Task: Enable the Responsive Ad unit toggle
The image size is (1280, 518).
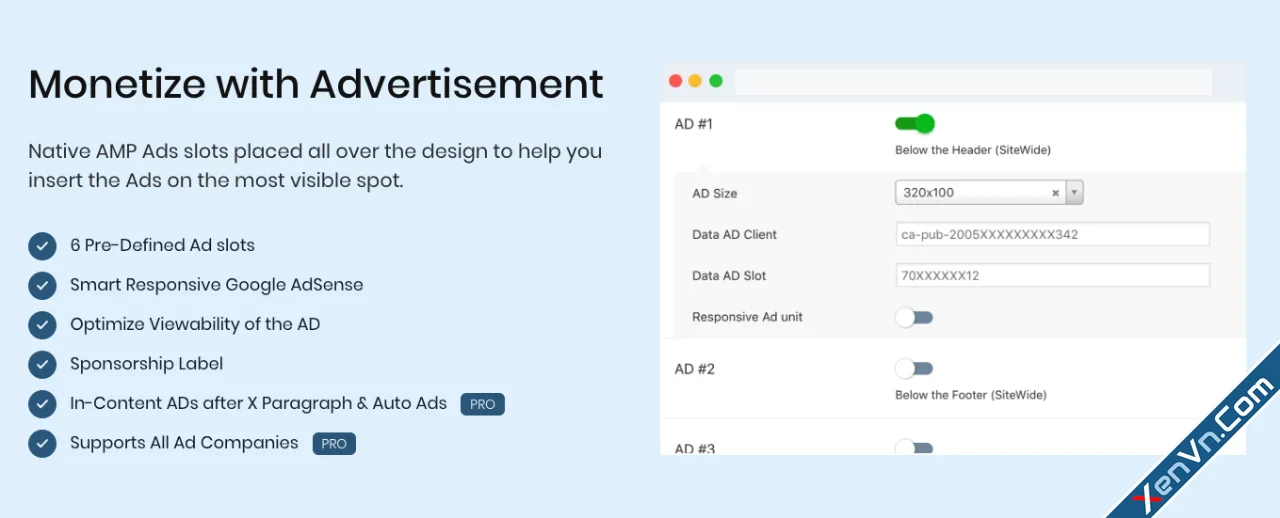Action: (914, 317)
